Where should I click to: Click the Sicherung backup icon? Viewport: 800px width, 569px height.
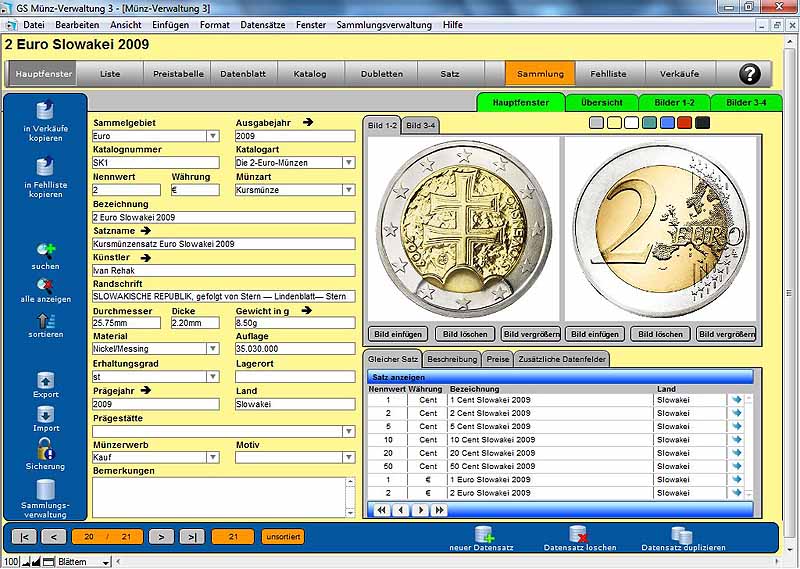(45, 449)
